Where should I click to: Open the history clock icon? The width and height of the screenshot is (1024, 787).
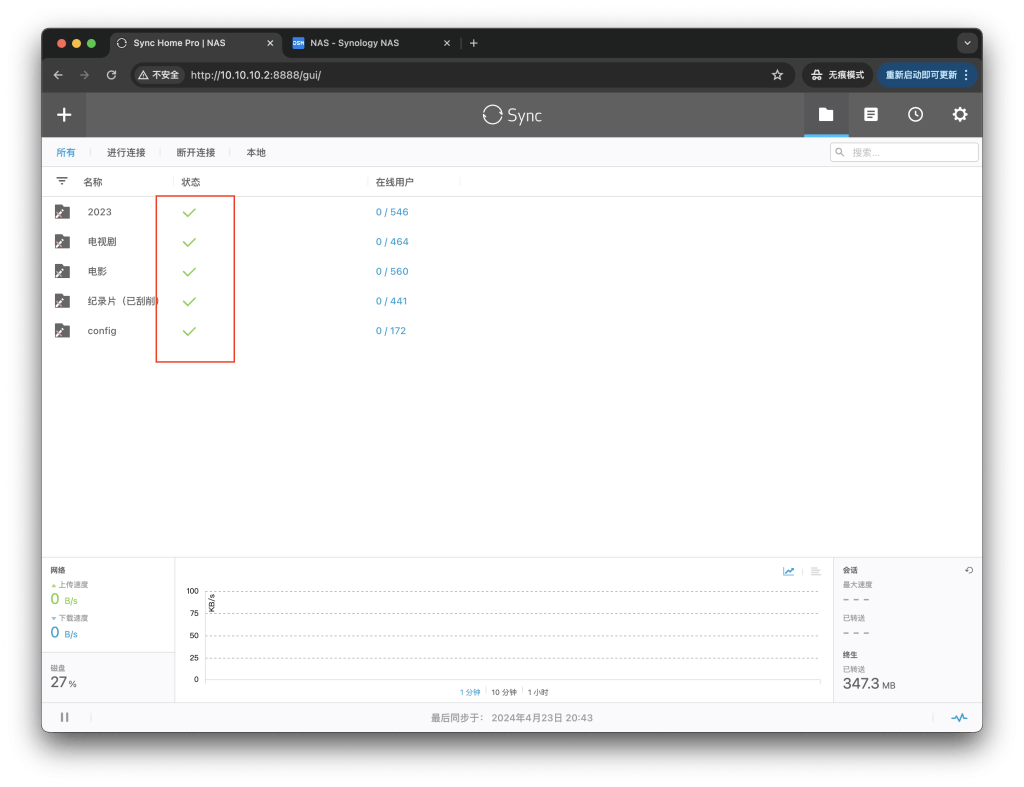915,114
